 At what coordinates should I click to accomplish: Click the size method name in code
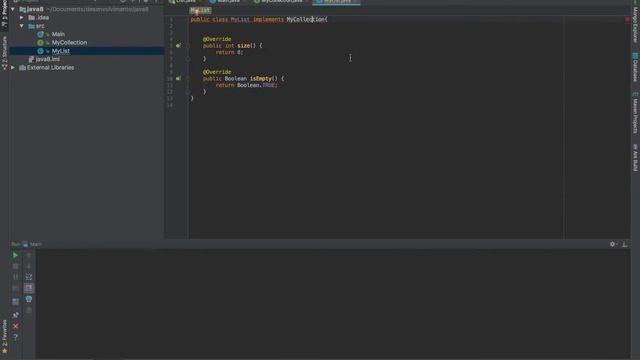click(x=243, y=46)
